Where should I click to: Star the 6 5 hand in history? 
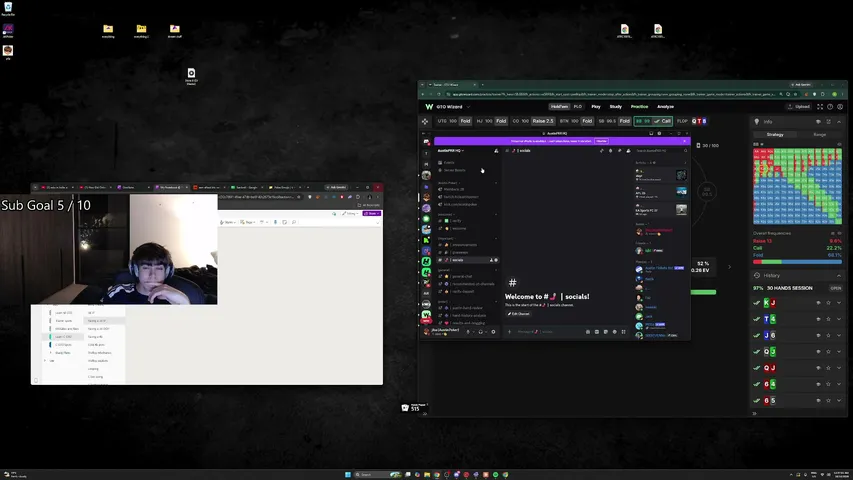829,401
